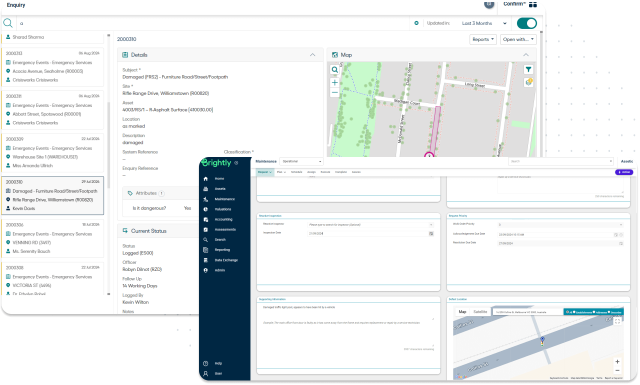Viewport: 640px width, 385px height.
Task: Open the inspector selection dropdown
Action: click(x=371, y=225)
